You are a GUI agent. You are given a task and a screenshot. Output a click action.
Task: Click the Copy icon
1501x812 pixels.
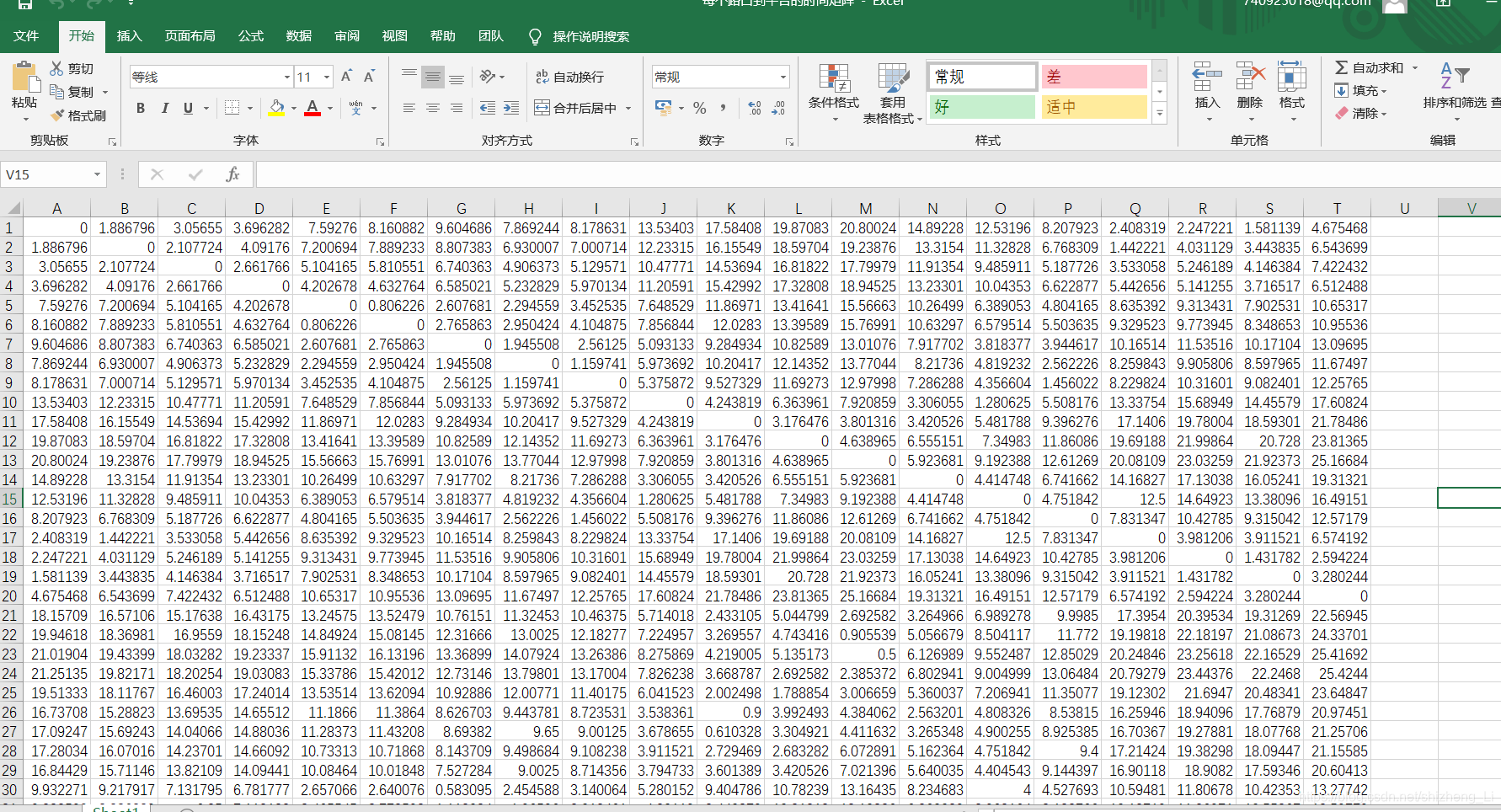click(56, 91)
